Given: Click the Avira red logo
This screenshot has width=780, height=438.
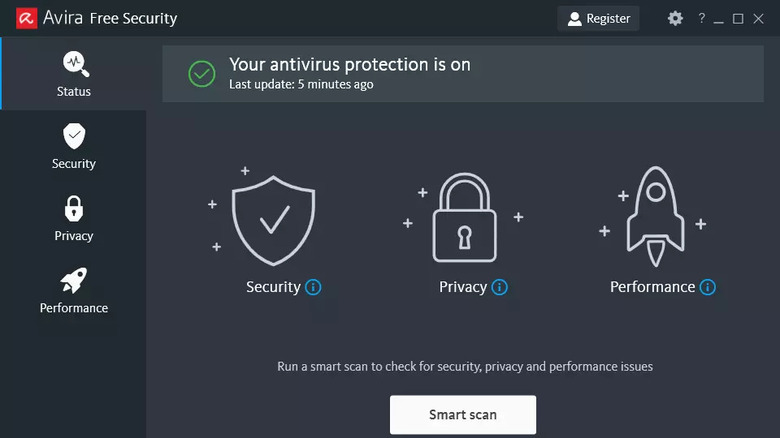Looking at the screenshot, I should click(x=26, y=18).
